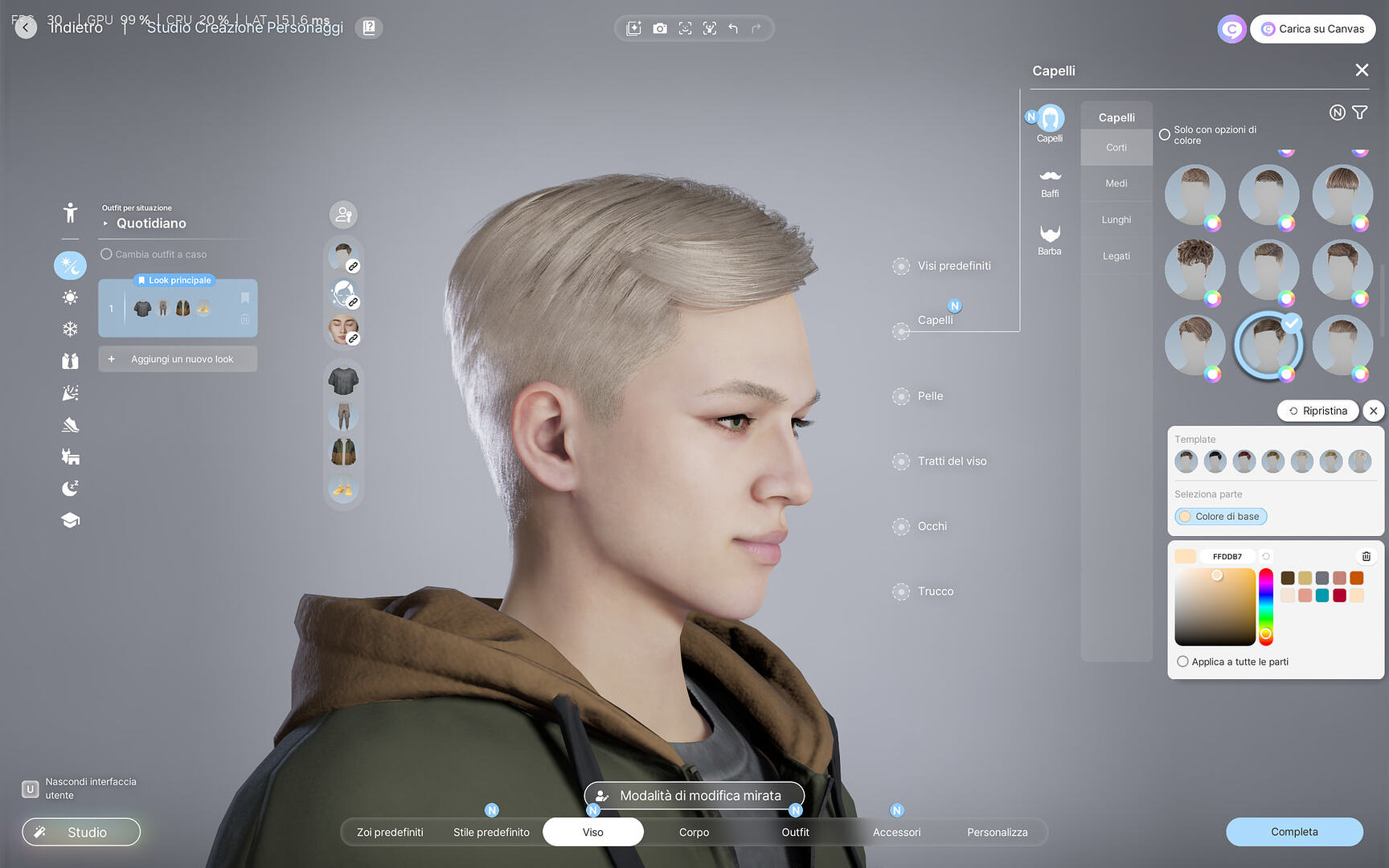Open the AI image generation gallery icon
The width and height of the screenshot is (1389, 868).
(x=634, y=29)
